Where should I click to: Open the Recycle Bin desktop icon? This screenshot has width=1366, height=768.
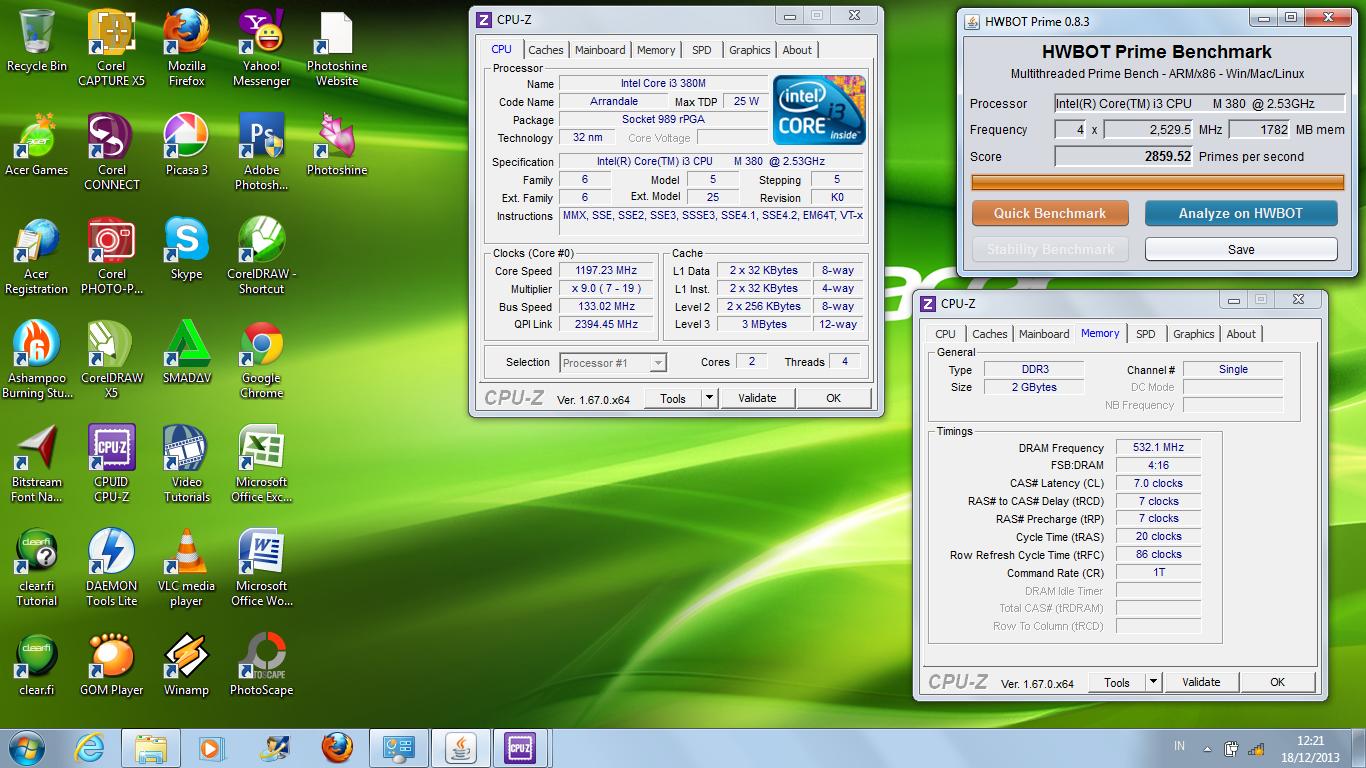click(x=37, y=41)
